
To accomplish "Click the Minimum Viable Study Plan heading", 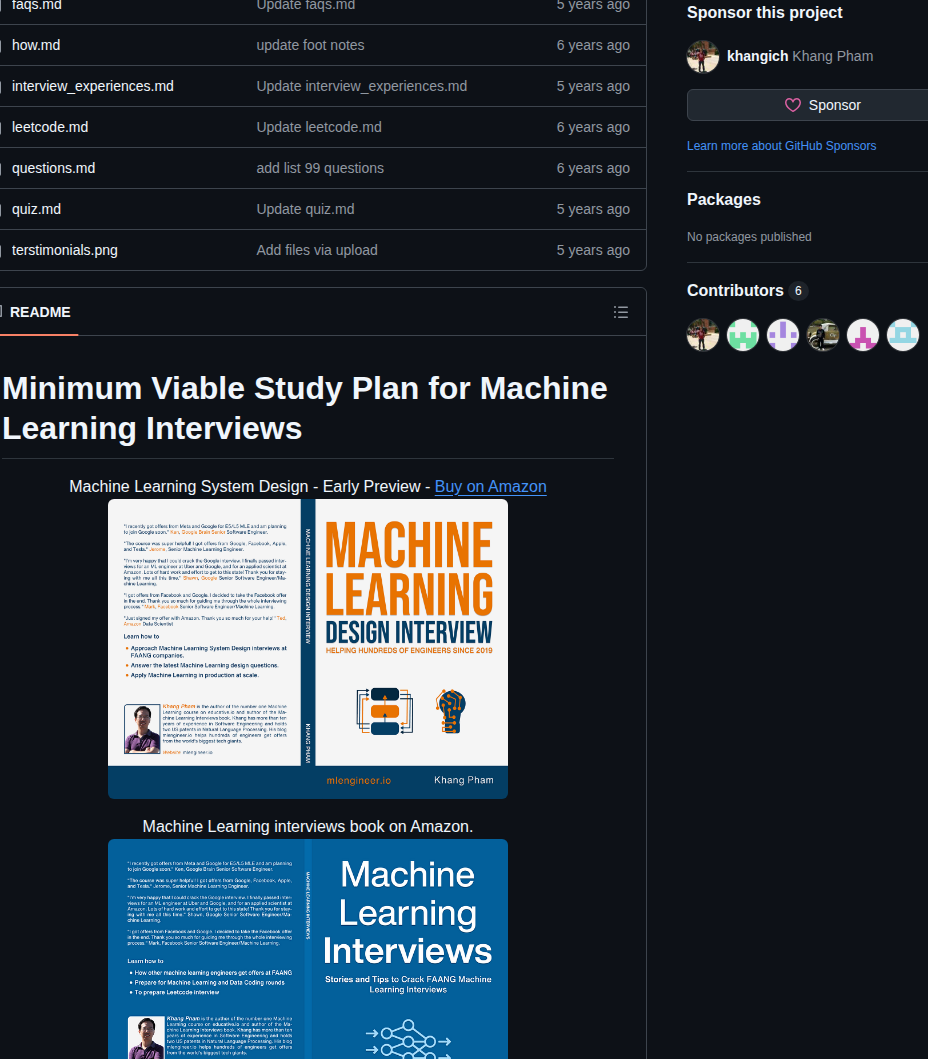I will click(x=305, y=408).
